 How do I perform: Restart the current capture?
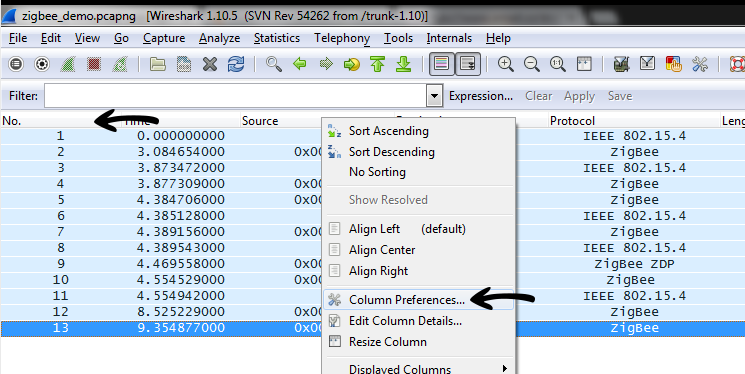(120, 64)
